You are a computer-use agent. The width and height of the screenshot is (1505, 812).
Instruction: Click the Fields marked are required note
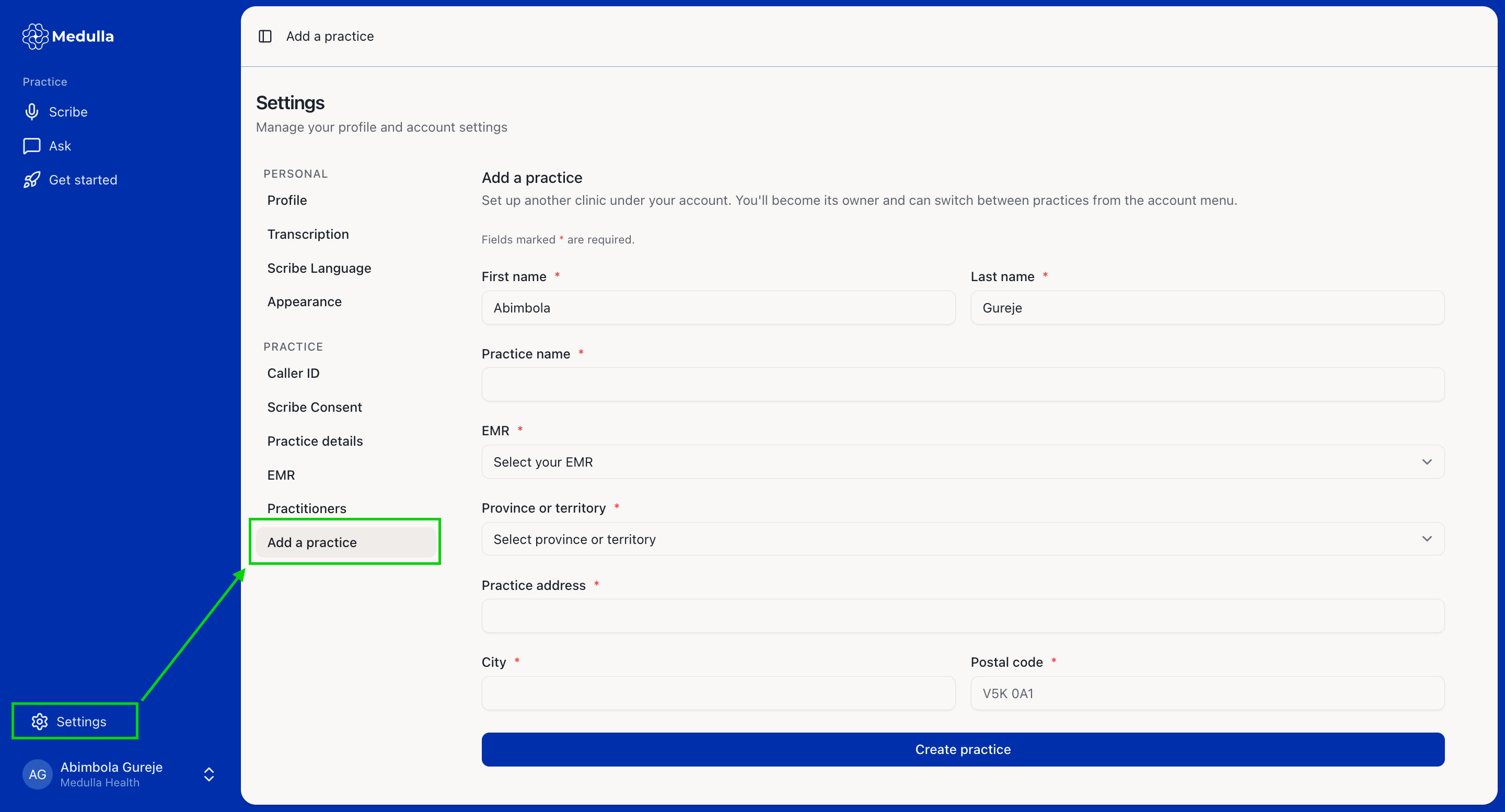coord(558,239)
